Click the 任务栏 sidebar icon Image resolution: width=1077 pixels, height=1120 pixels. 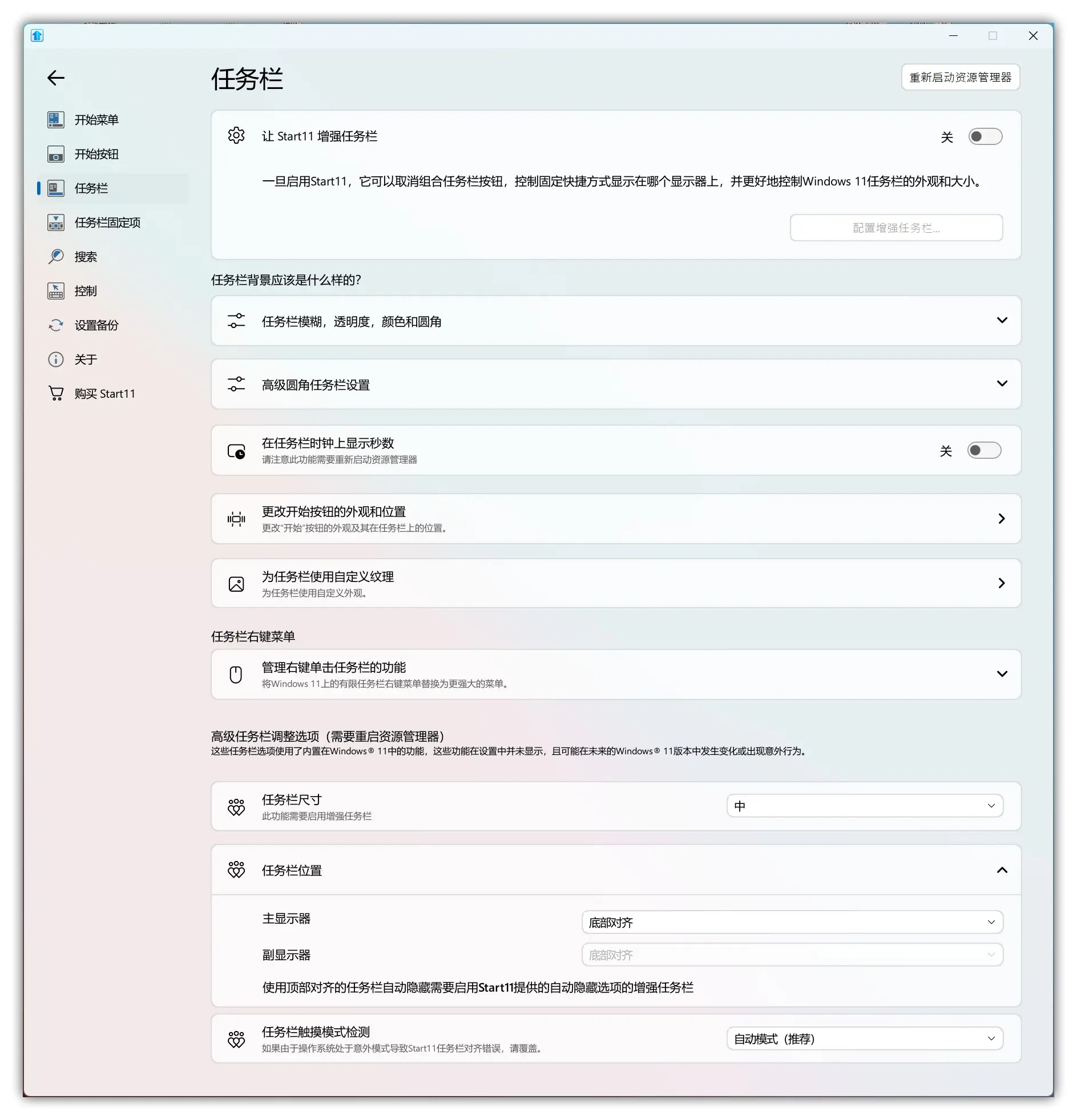(55, 188)
